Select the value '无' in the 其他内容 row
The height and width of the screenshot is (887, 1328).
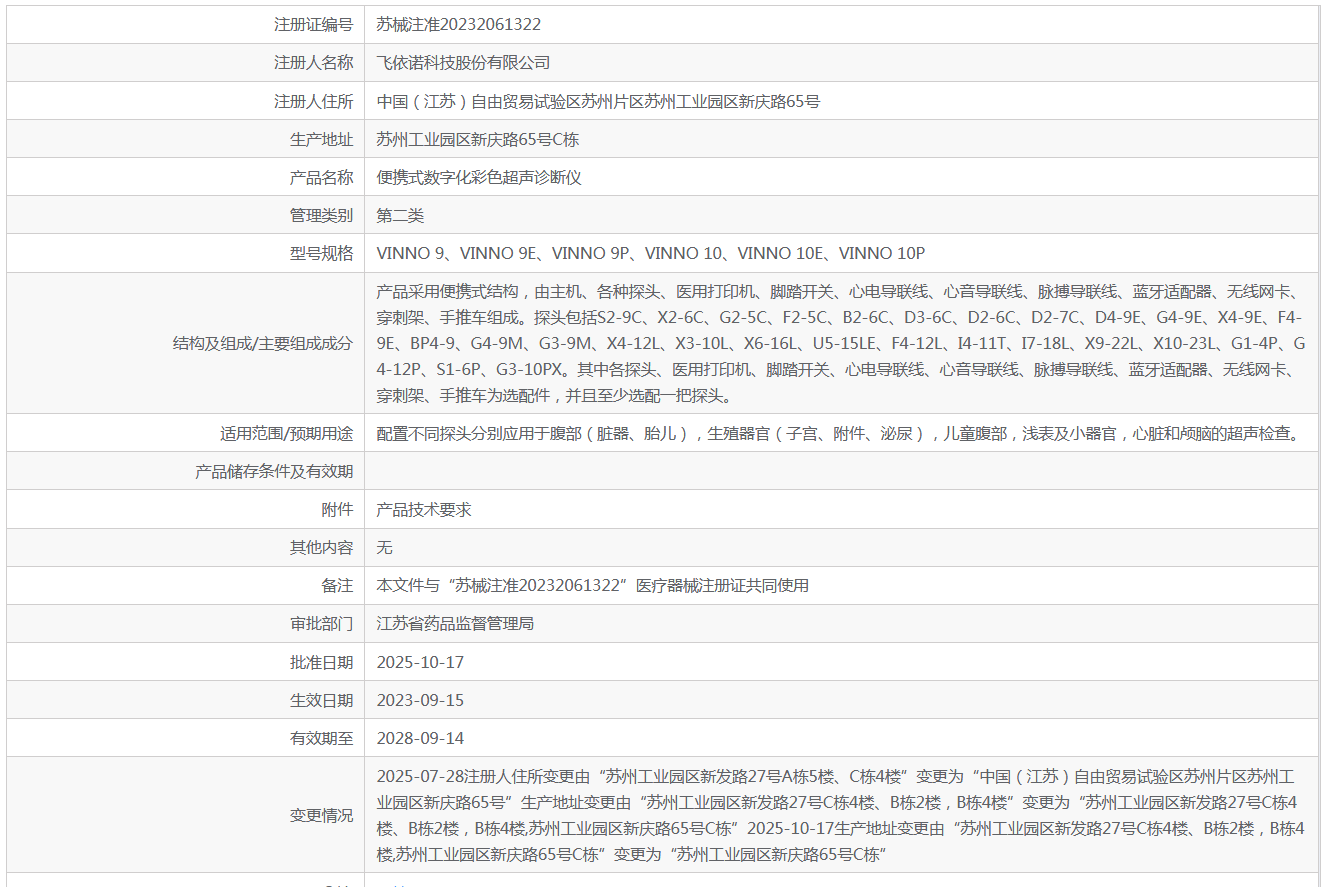(385, 548)
